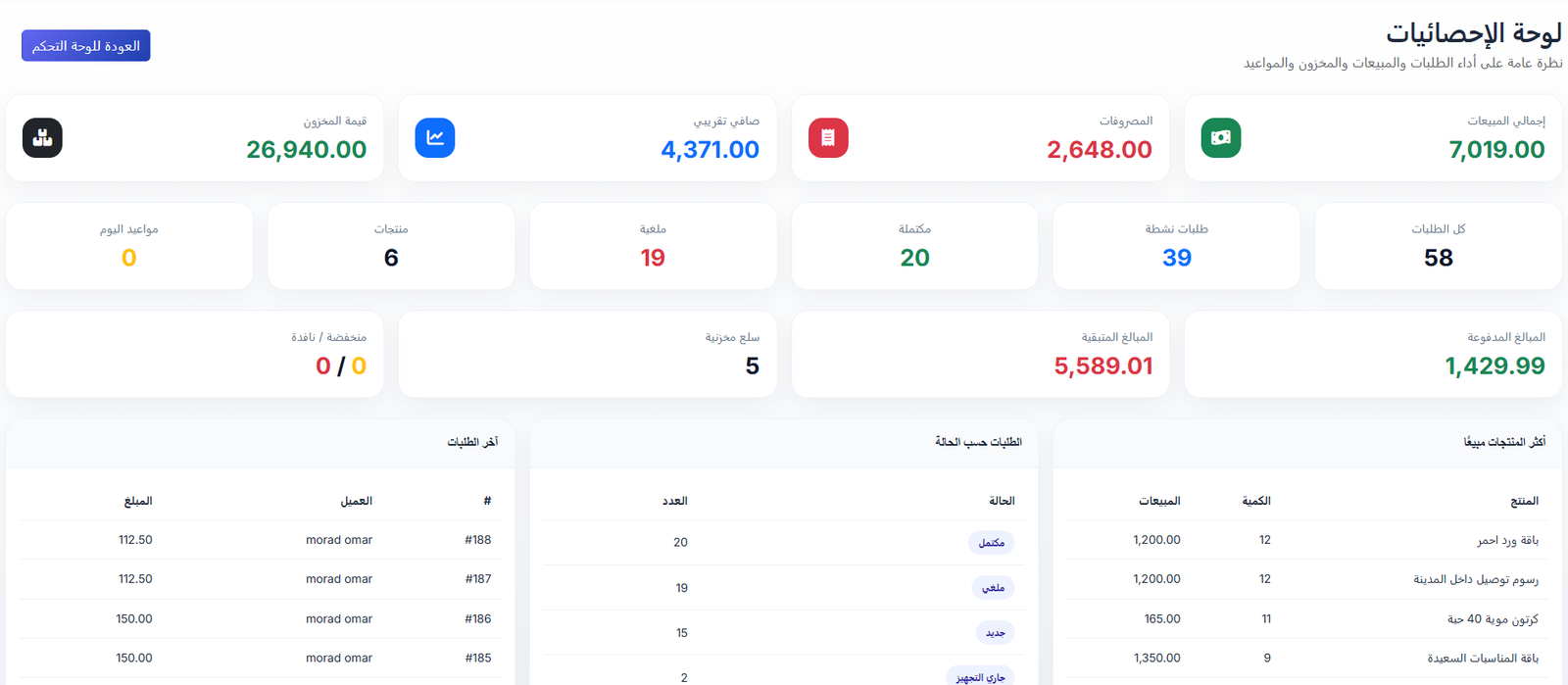Click the sales amount 165.00
The height and width of the screenshot is (685, 1568).
(1162, 619)
